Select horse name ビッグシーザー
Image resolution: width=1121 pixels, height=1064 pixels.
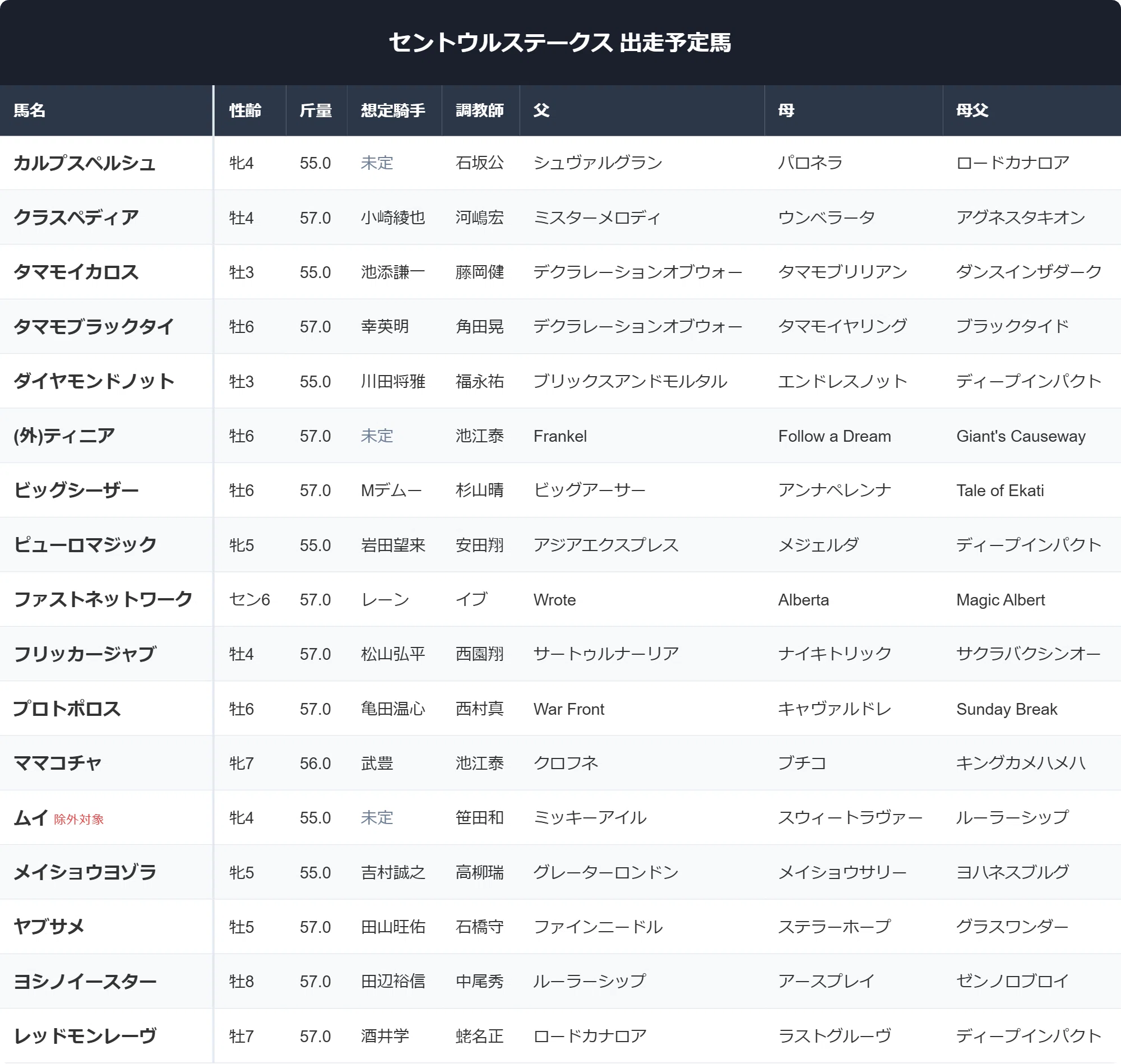(76, 491)
